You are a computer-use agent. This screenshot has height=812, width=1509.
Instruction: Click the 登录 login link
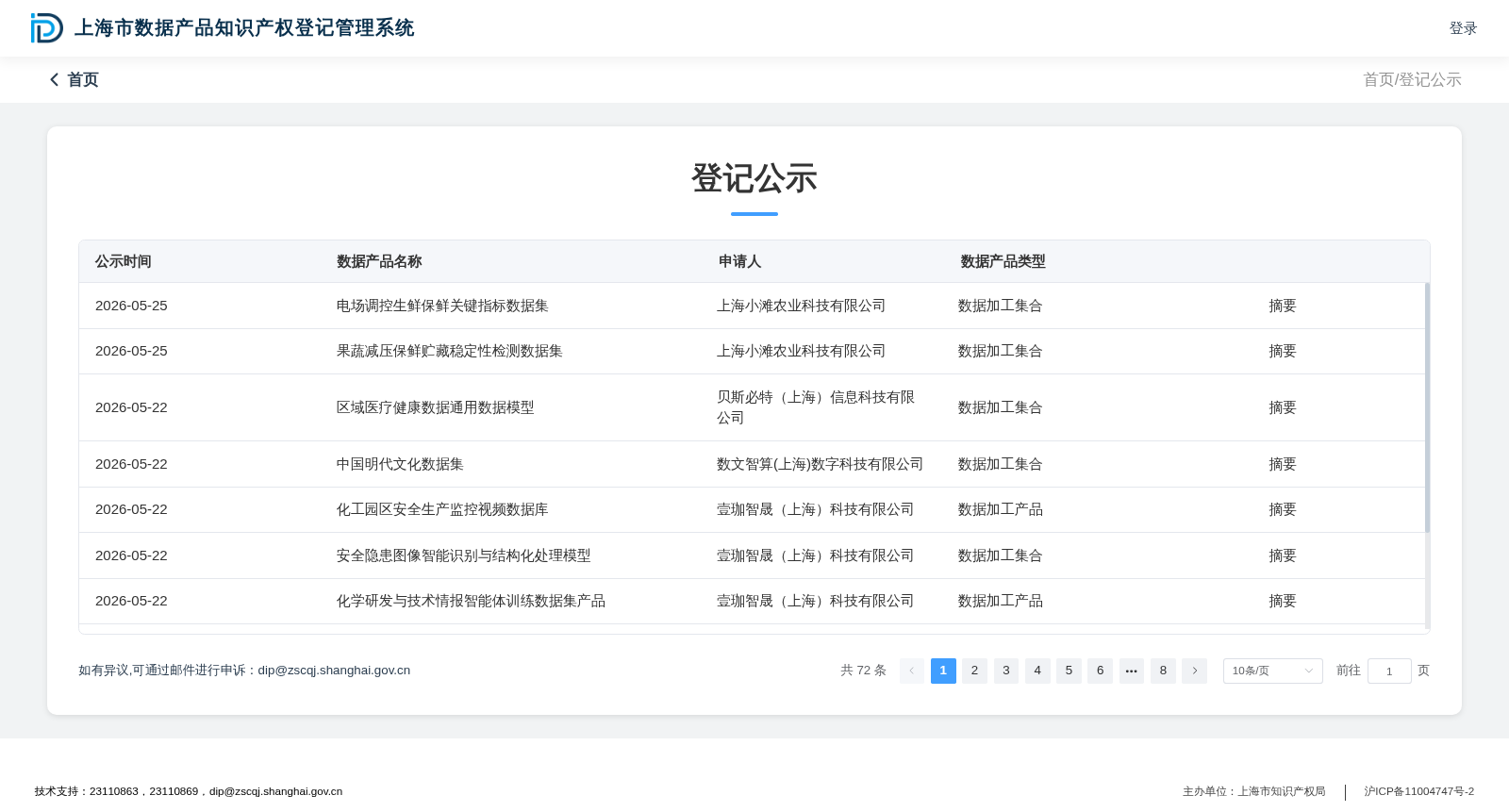[1463, 28]
